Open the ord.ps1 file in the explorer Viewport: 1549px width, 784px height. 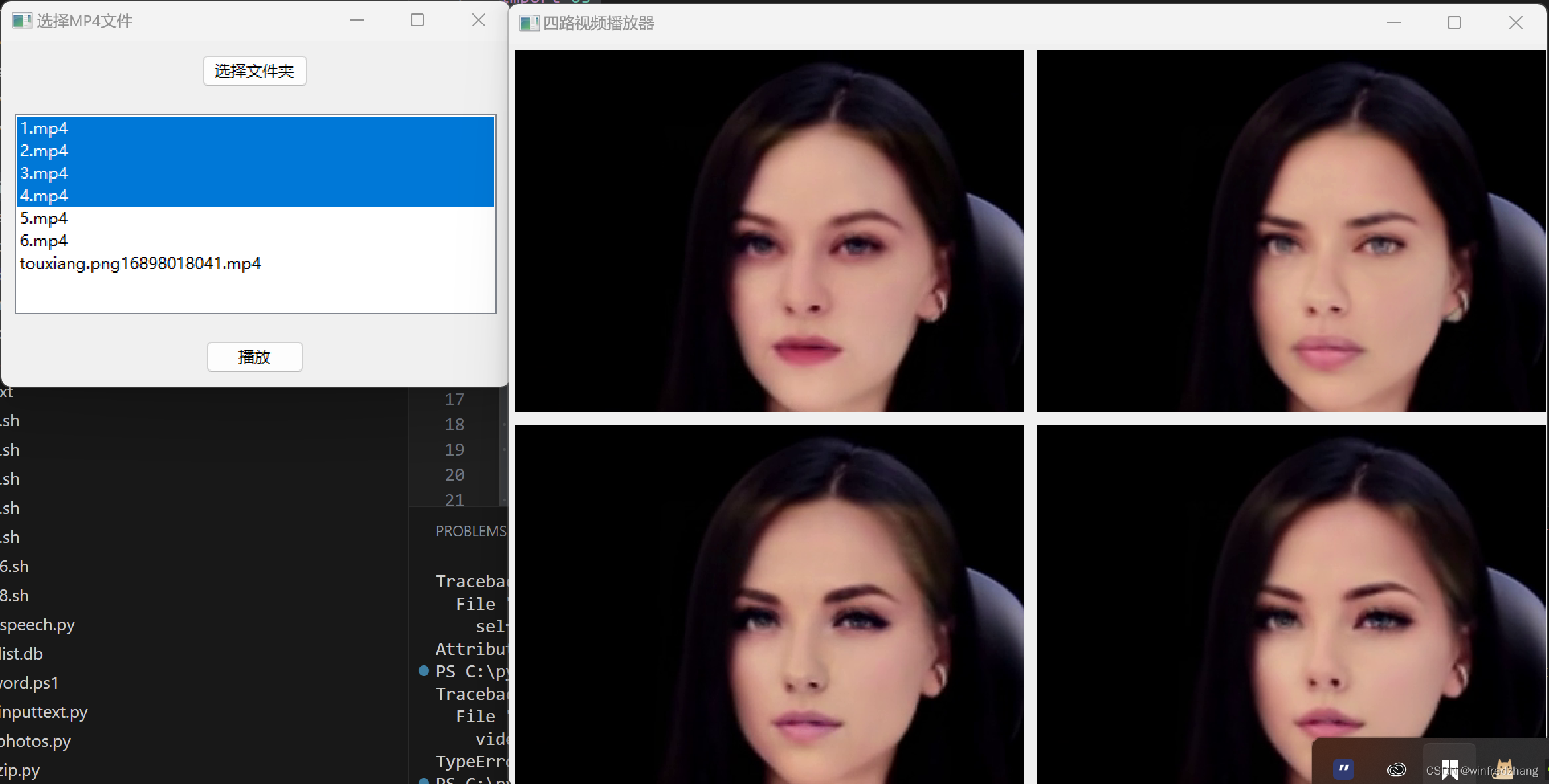click(x=30, y=683)
